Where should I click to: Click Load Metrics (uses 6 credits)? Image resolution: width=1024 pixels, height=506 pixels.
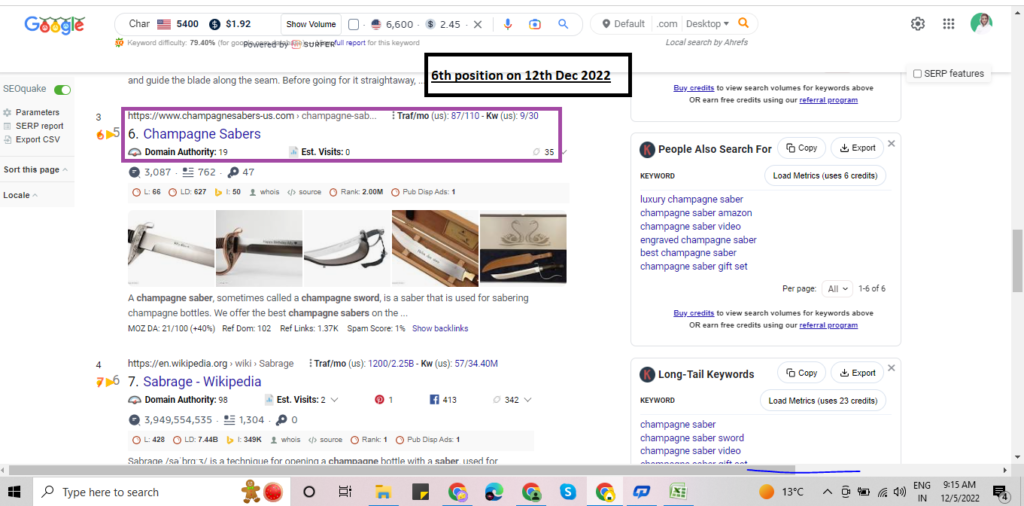(x=825, y=176)
